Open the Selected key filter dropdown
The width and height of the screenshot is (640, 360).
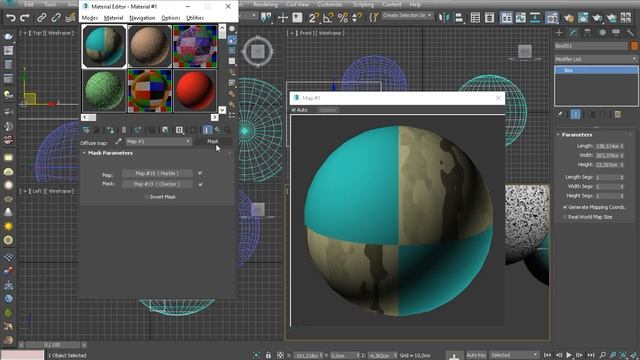pyautogui.click(x=514, y=355)
